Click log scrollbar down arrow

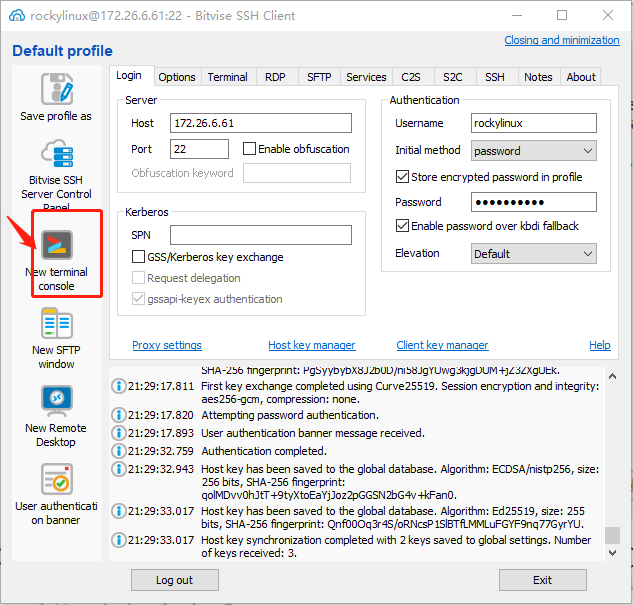[x=612, y=553]
